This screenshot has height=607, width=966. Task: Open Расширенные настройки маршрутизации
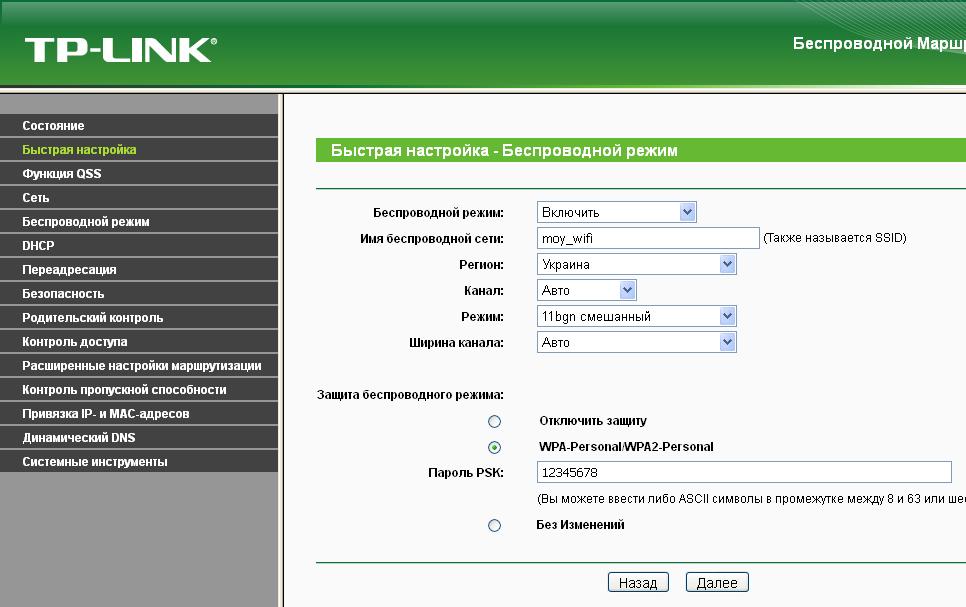point(139,366)
